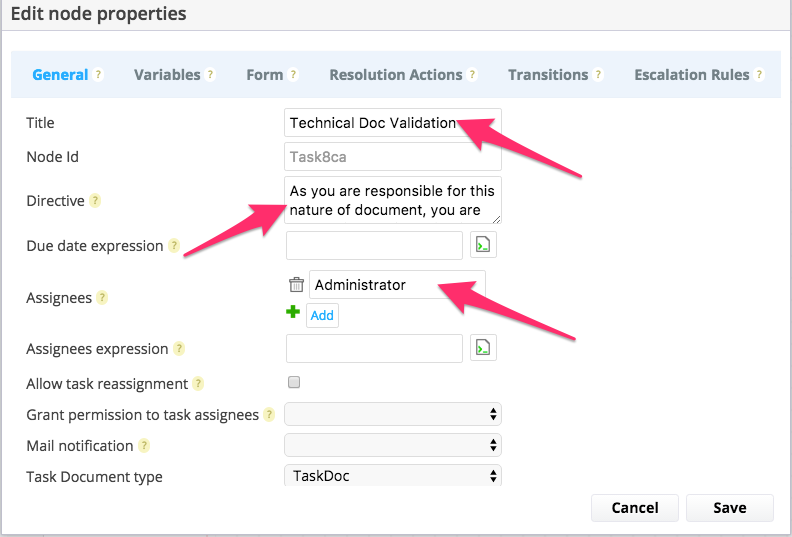The width and height of the screenshot is (792, 537).
Task: View help for Allow task reassignment
Action: click(199, 384)
